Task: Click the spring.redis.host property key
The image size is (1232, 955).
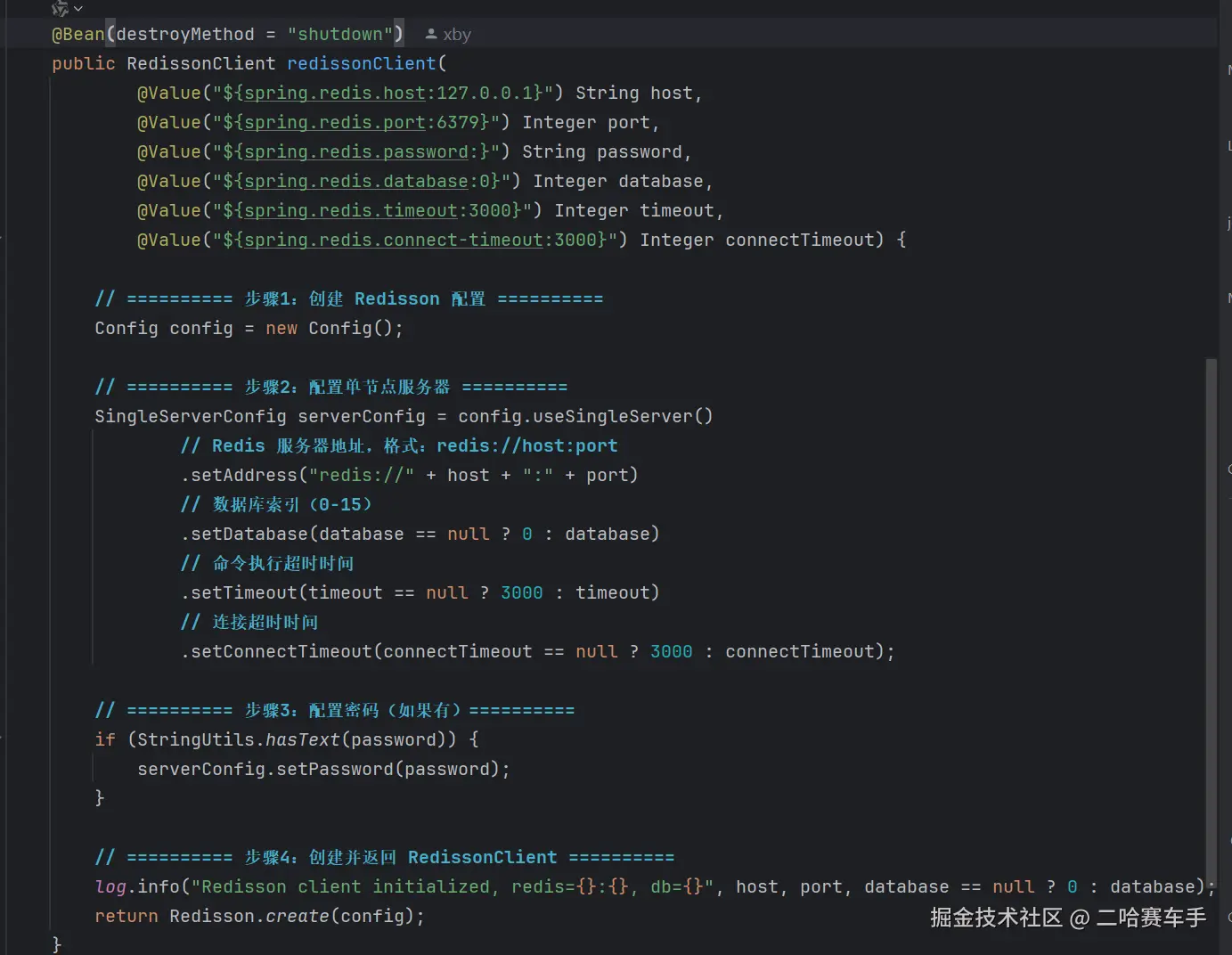Action: pos(335,93)
